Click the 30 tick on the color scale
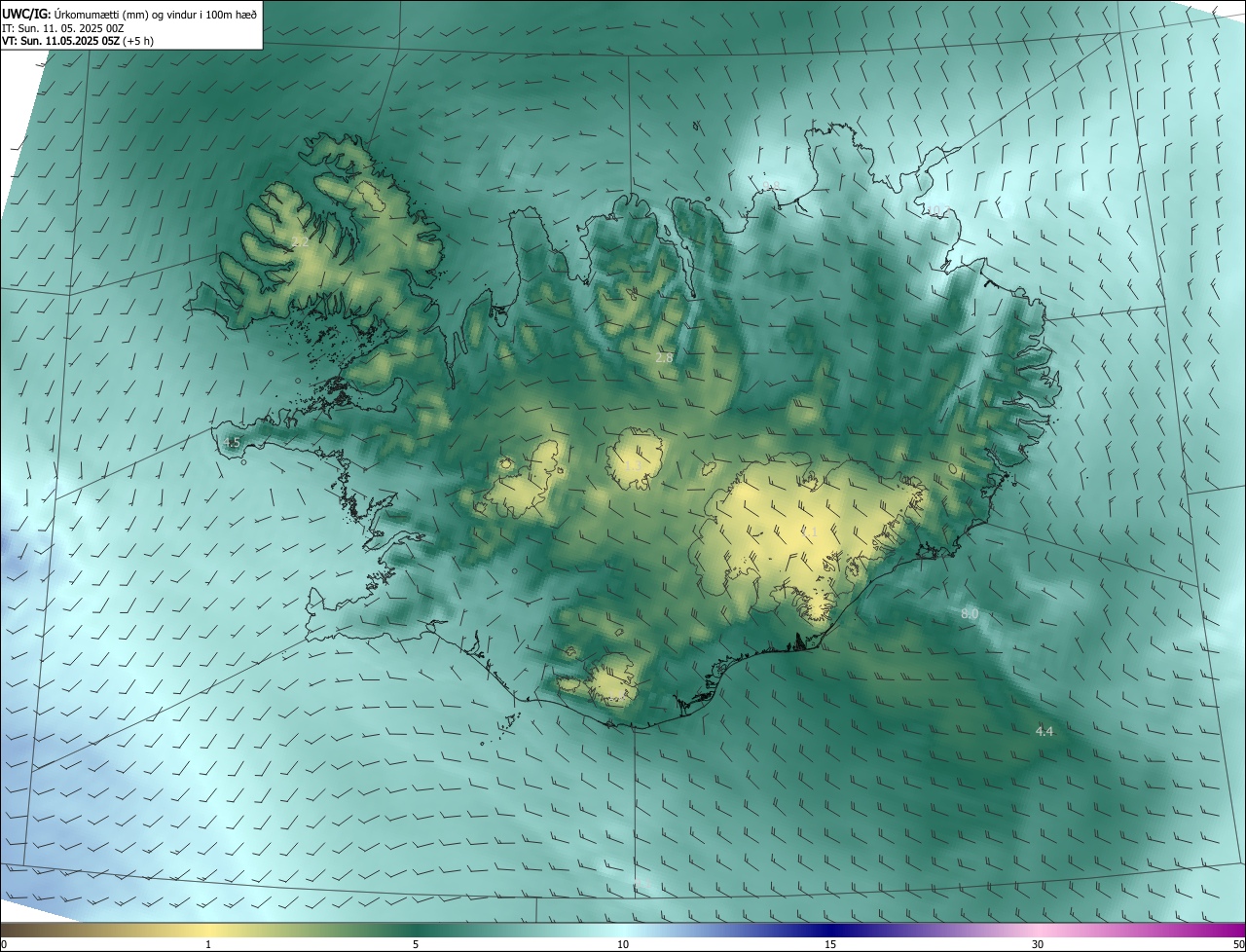Viewport: 1246px width, 952px height. tap(1038, 944)
